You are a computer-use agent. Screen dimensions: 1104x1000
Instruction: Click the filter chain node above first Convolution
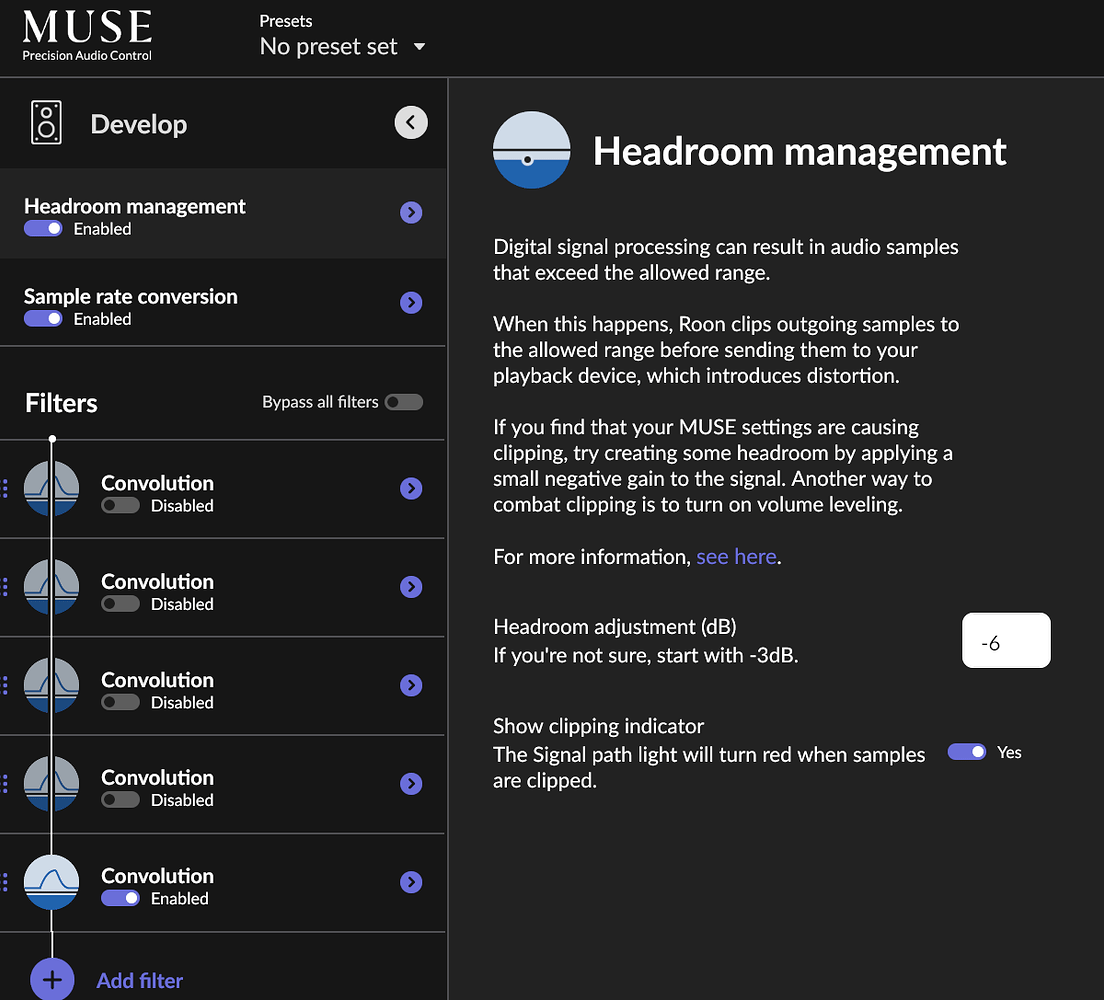point(52,438)
